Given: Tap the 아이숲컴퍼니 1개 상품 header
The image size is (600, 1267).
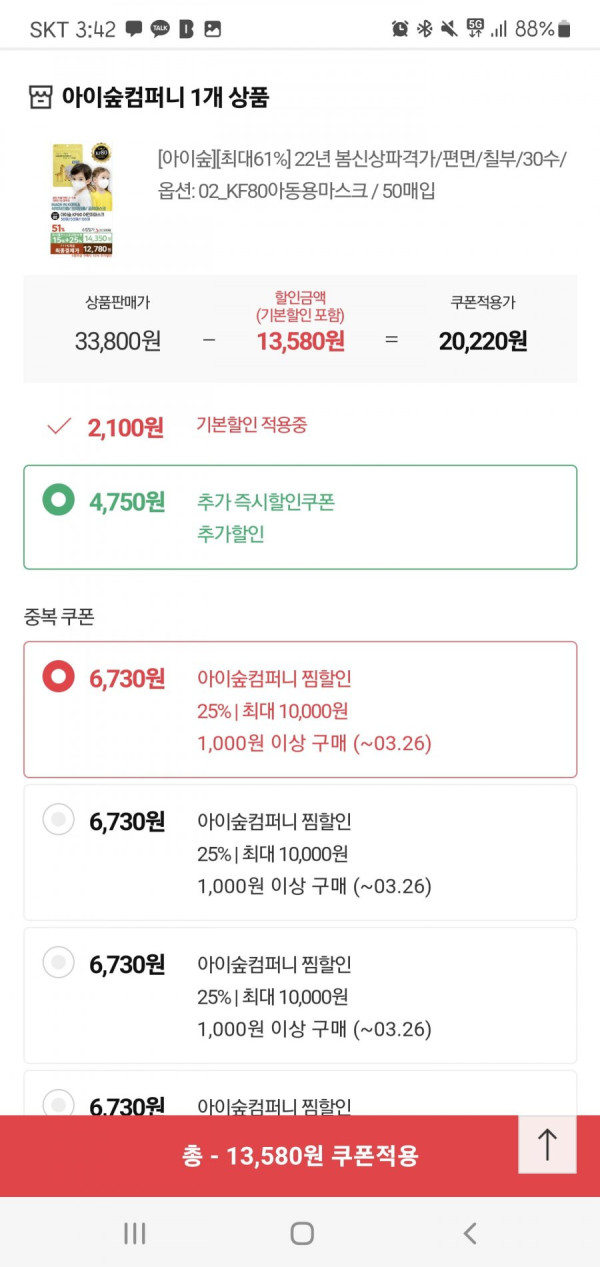Looking at the screenshot, I should (165, 97).
